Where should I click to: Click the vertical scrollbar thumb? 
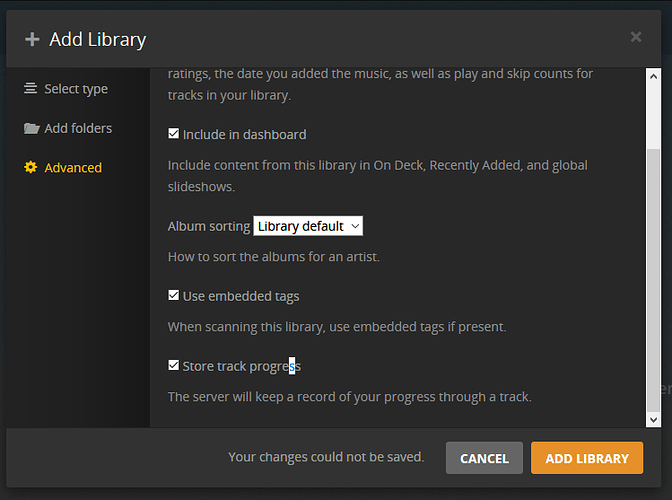pyautogui.click(x=653, y=280)
